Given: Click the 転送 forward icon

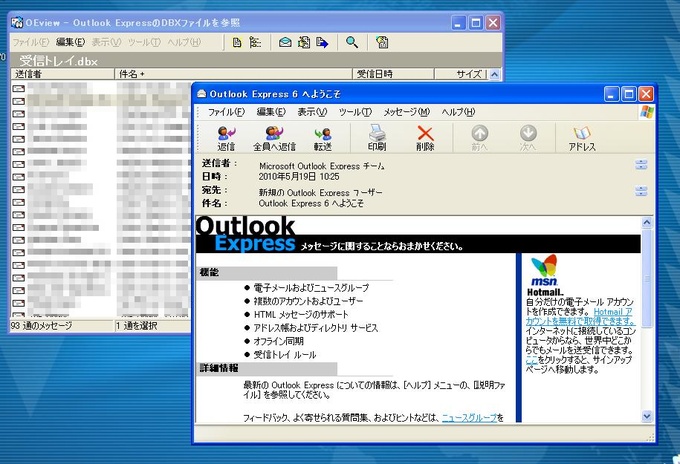Looking at the screenshot, I should click(323, 138).
